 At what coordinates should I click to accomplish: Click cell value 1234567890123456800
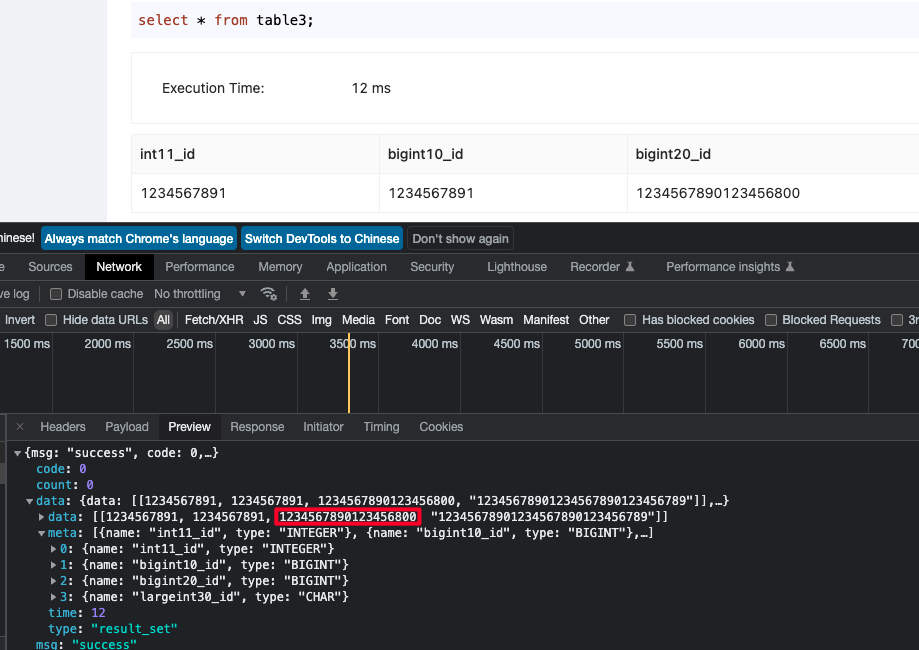coord(718,193)
